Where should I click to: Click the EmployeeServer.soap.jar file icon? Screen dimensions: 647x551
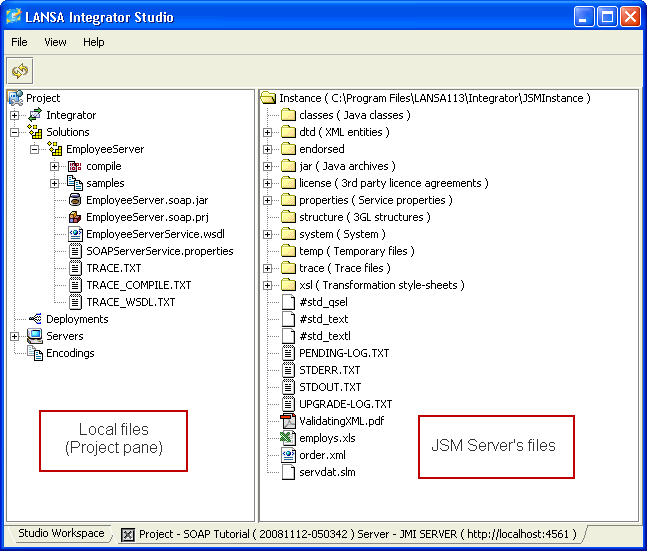pyautogui.click(x=75, y=200)
